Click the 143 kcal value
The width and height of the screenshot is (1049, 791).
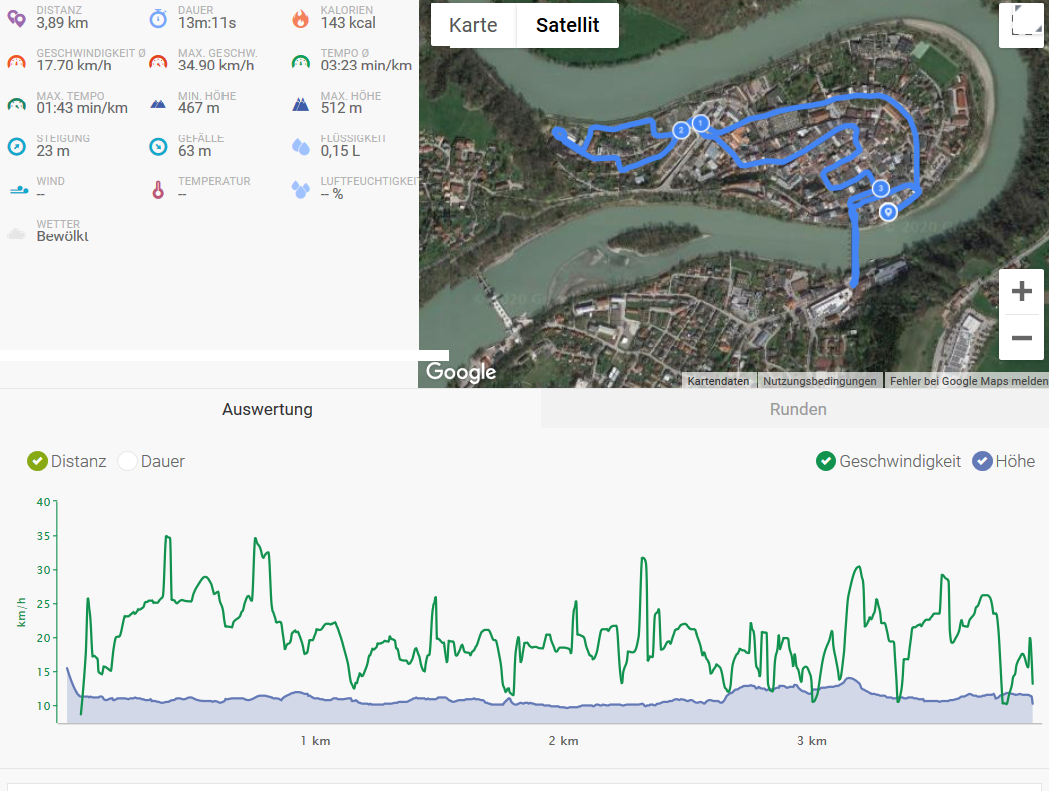[348, 23]
